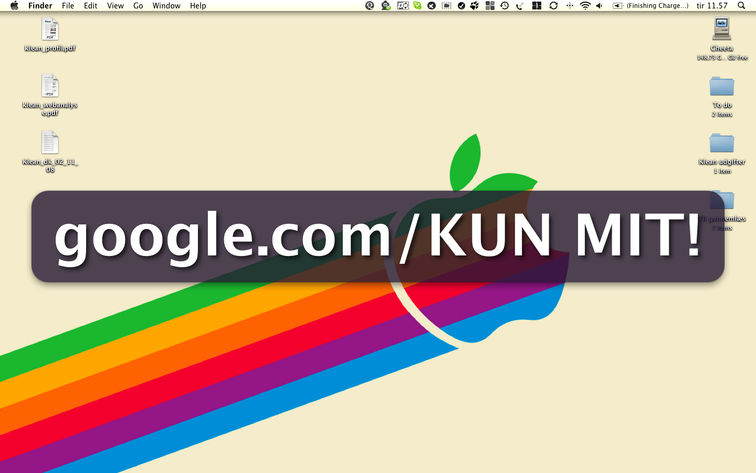
Task: Click the Time Machine icon
Action: point(504,6)
